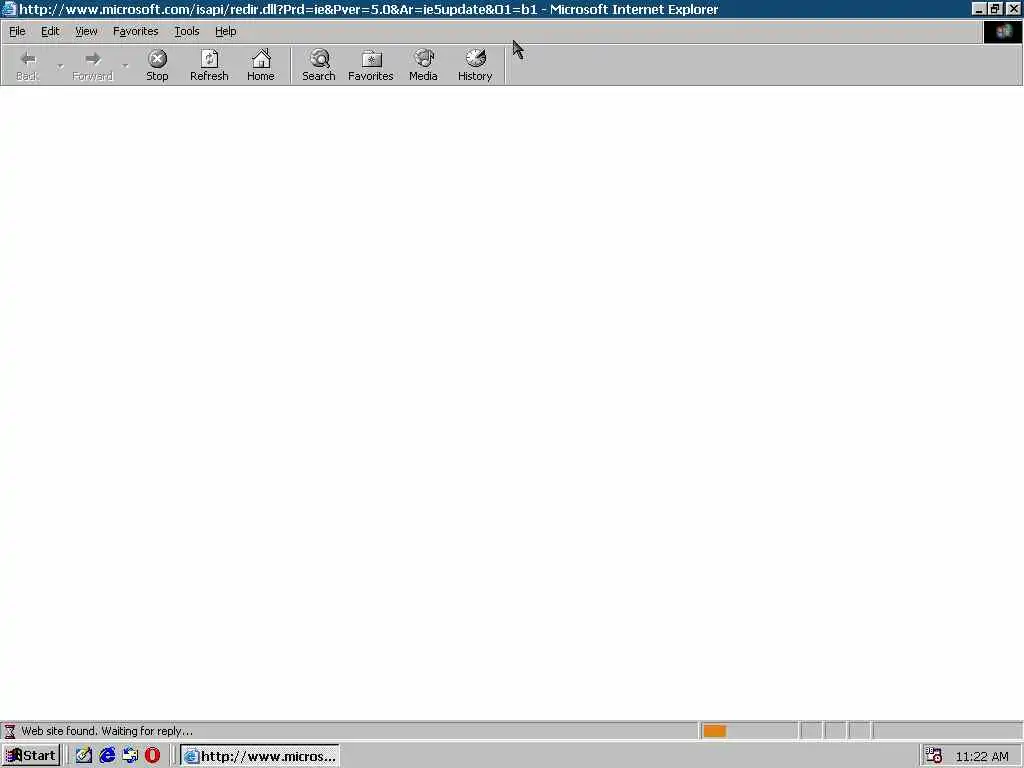1024x768 pixels.
Task: Launch Internet Explorer from Quick Launch
Action: 108,756
